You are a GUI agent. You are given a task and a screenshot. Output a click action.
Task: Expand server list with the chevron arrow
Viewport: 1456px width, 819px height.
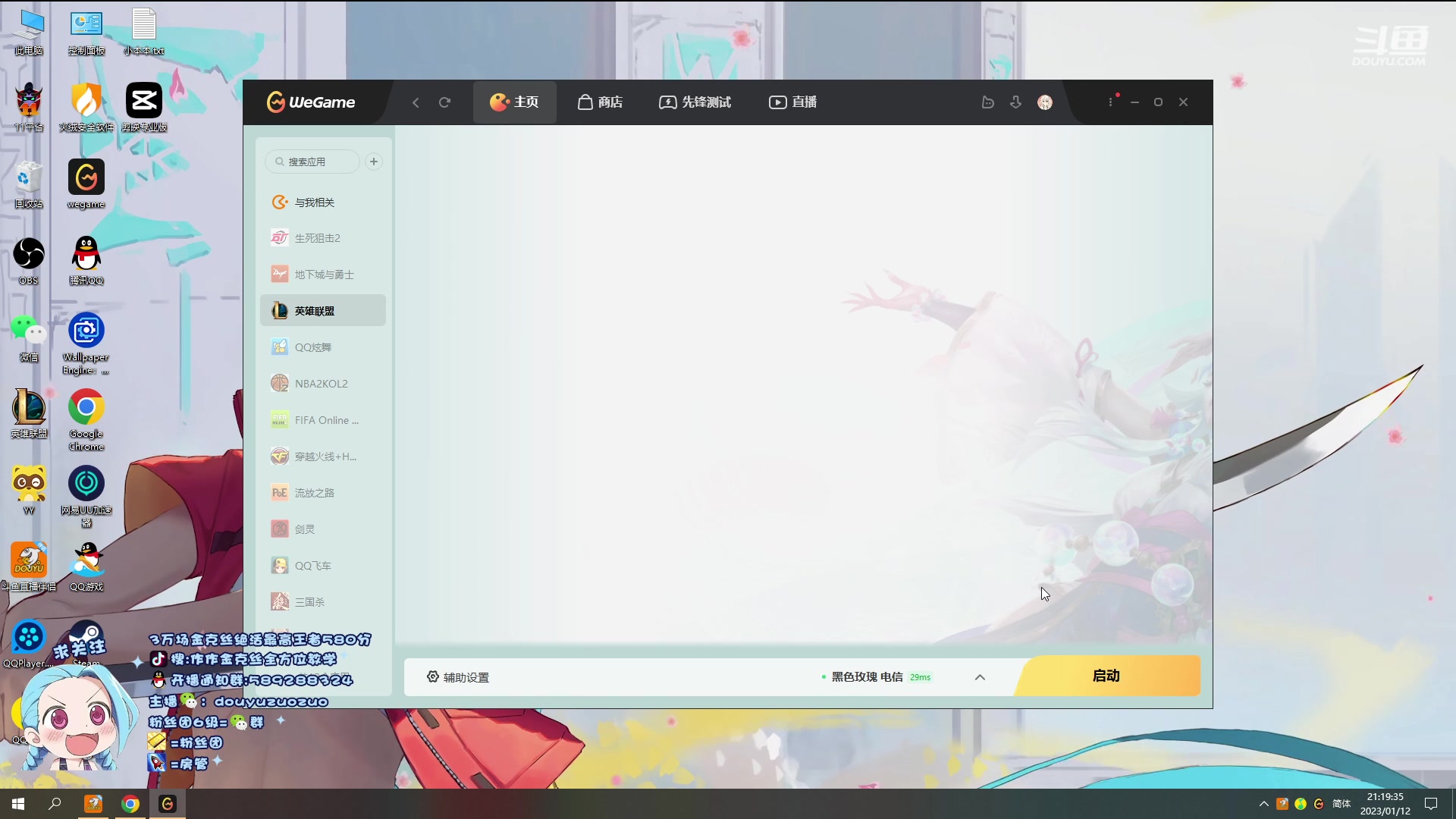coord(980,677)
